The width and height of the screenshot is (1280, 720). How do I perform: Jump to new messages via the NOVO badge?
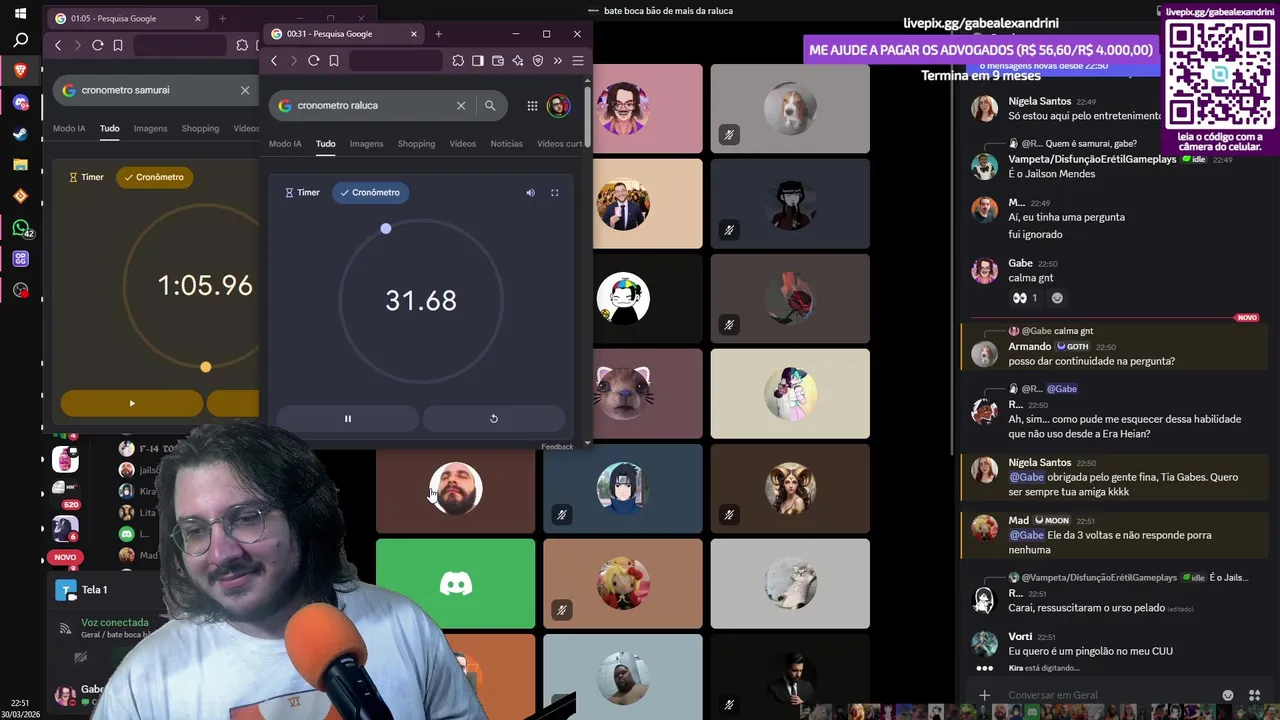tap(1247, 318)
